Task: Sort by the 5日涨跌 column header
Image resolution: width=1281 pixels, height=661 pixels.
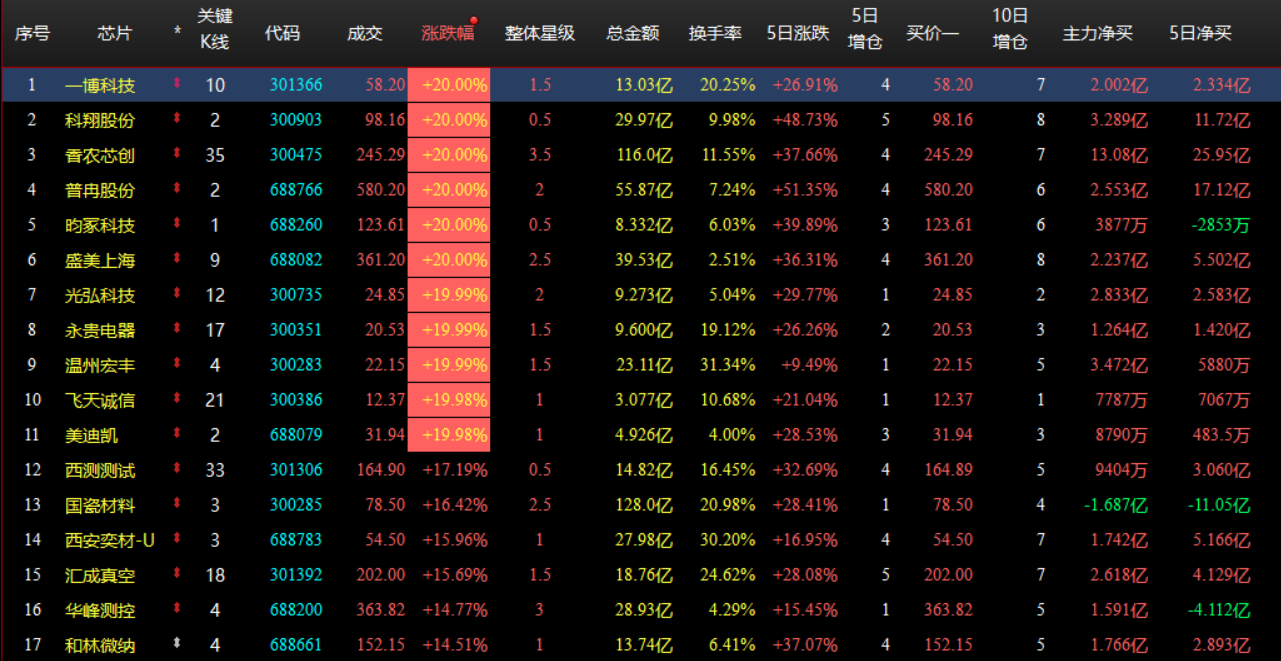Action: (798, 32)
